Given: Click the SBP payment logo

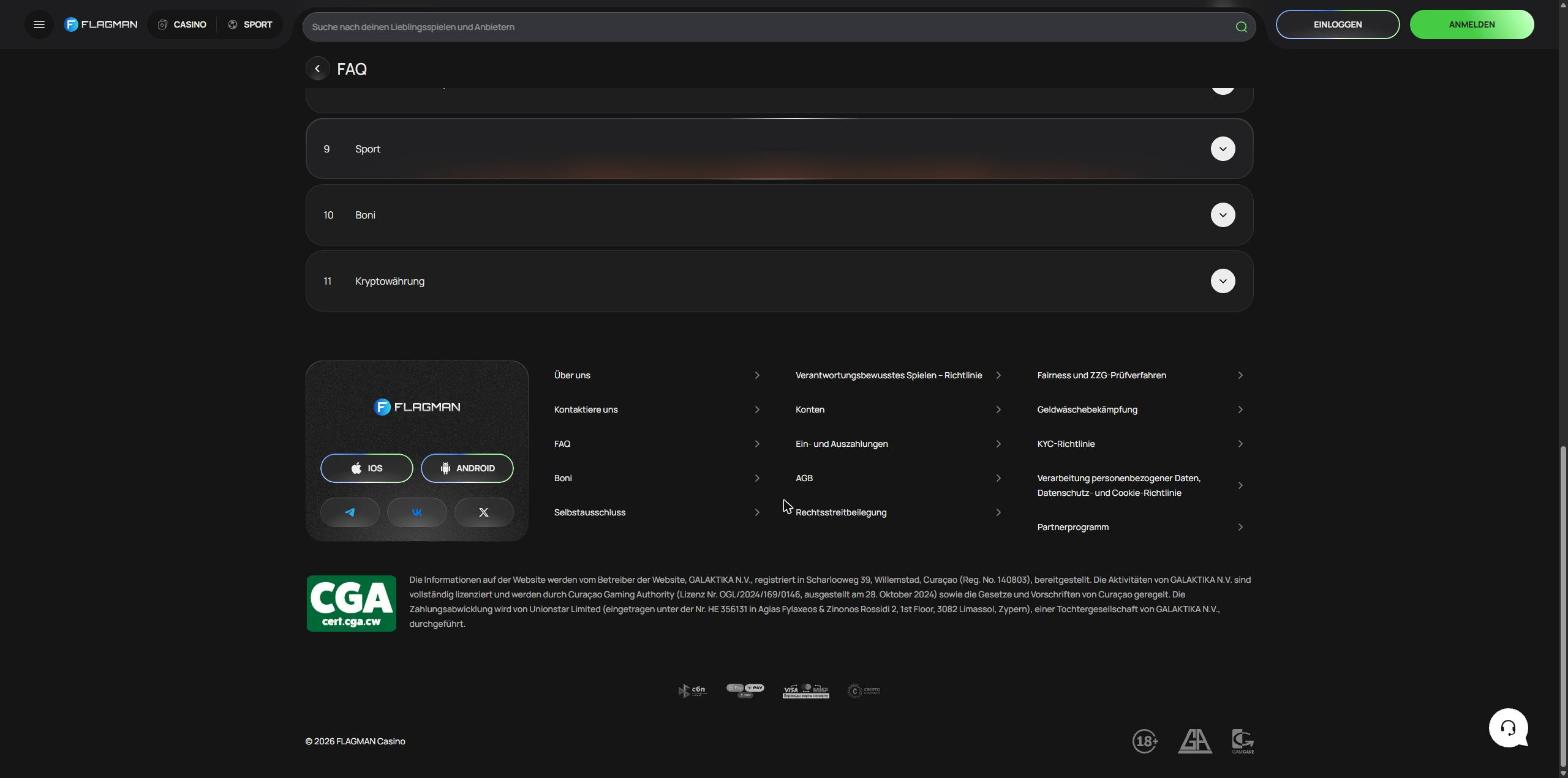Looking at the screenshot, I should 692,690.
